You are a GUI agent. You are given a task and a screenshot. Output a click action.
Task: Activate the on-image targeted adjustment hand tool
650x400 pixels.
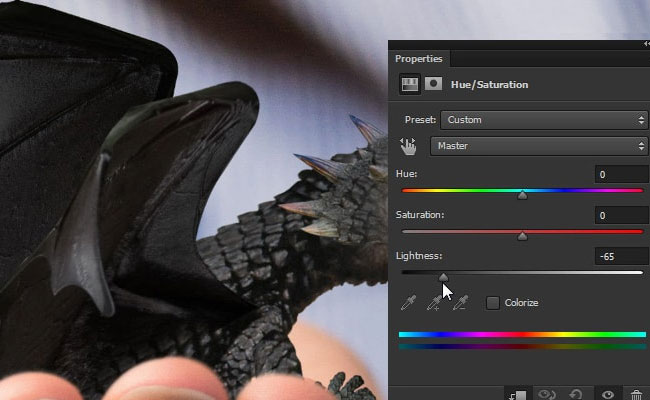(x=408, y=147)
